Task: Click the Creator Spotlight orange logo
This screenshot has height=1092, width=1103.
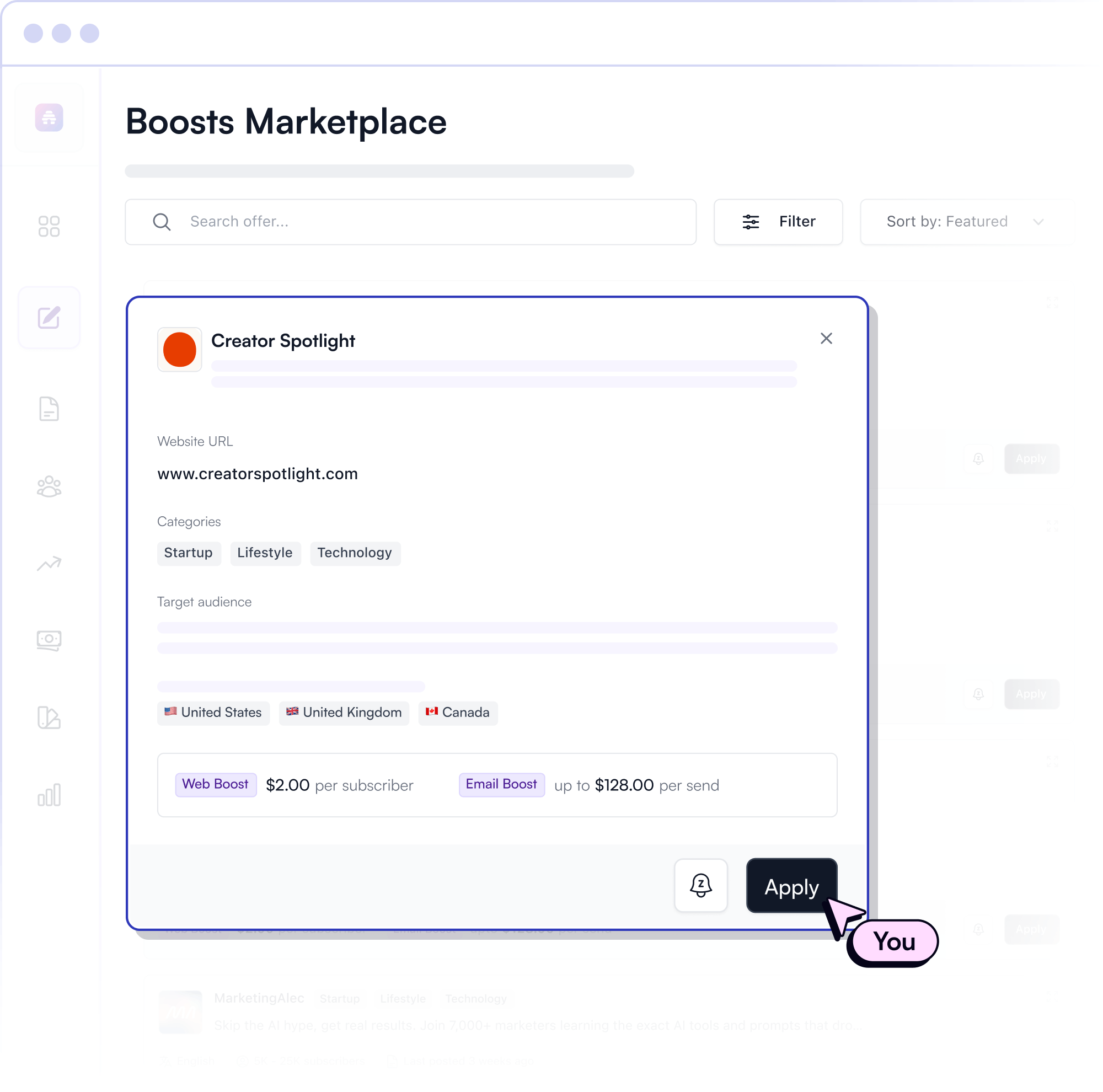Action: coord(180,350)
